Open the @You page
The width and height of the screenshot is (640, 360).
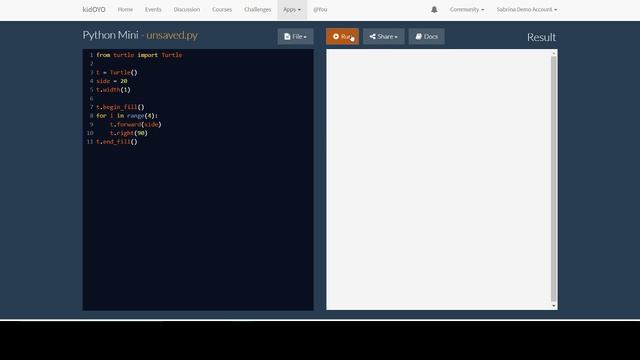click(x=320, y=9)
